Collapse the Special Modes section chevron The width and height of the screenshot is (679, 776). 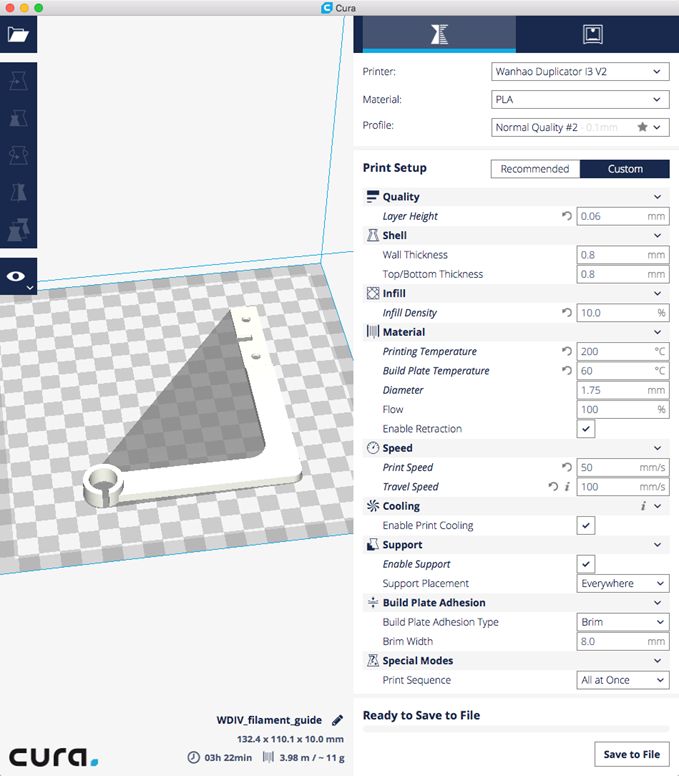pos(657,660)
